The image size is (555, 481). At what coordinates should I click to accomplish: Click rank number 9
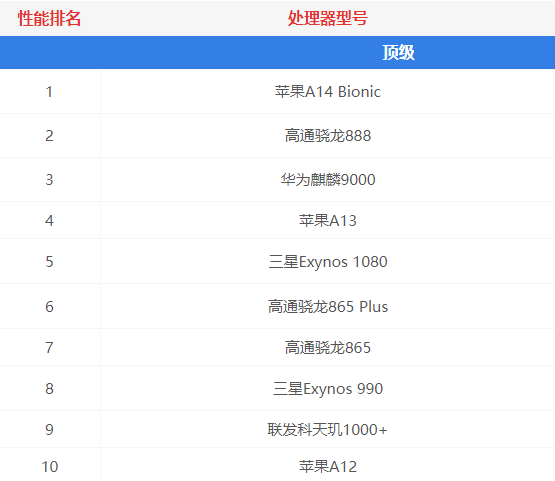pyautogui.click(x=49, y=430)
